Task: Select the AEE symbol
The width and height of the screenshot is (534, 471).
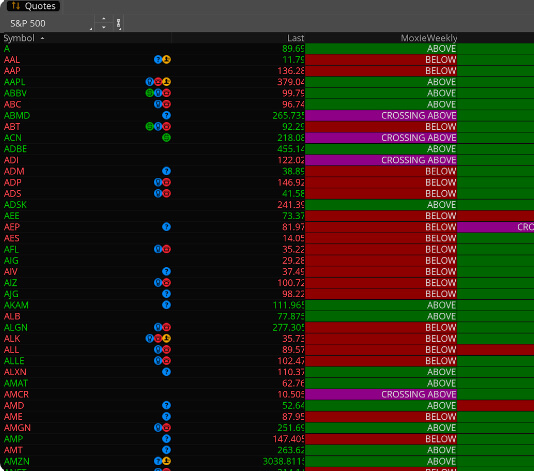Action: 12,216
